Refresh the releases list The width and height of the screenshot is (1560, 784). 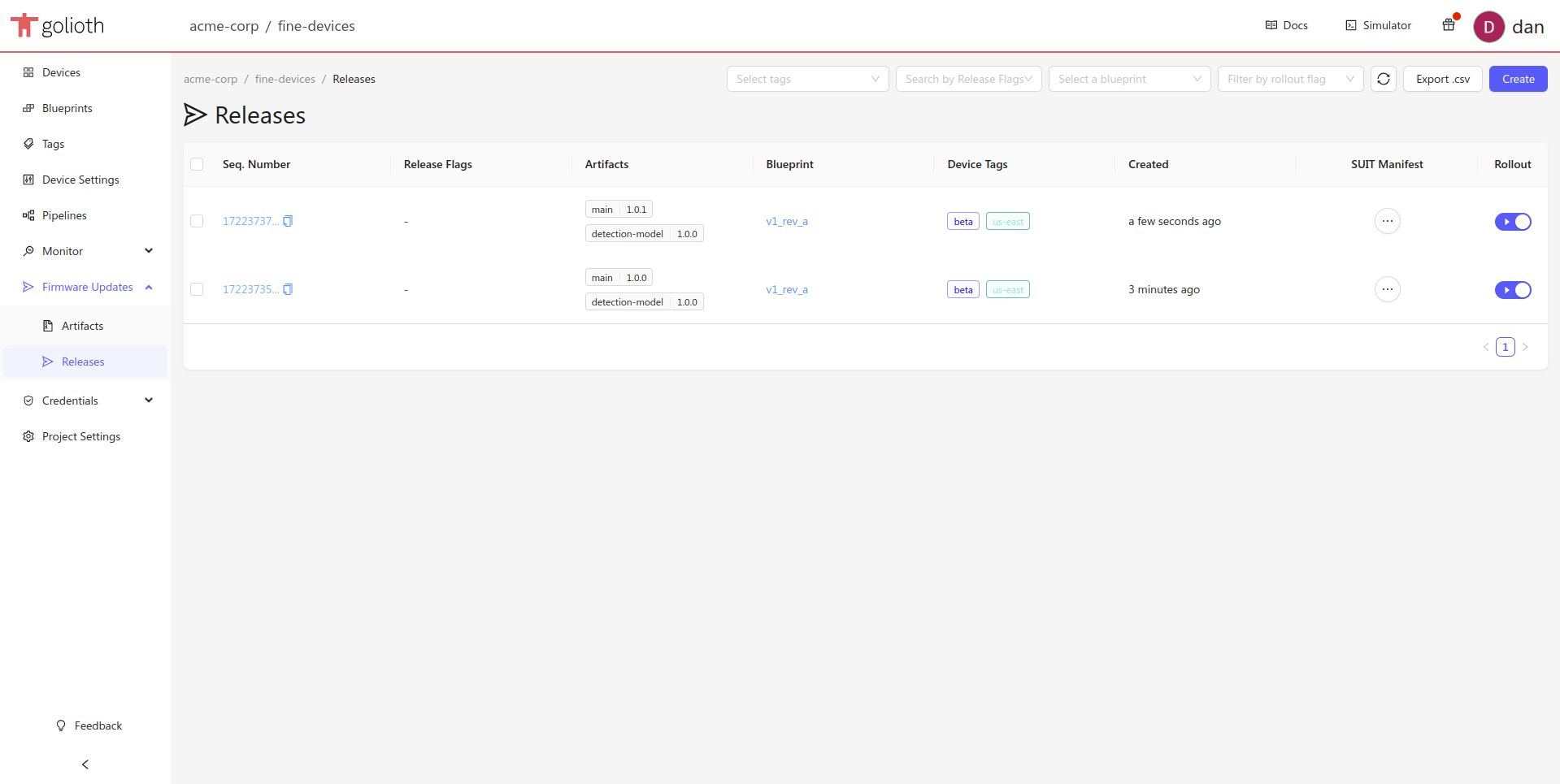1384,79
